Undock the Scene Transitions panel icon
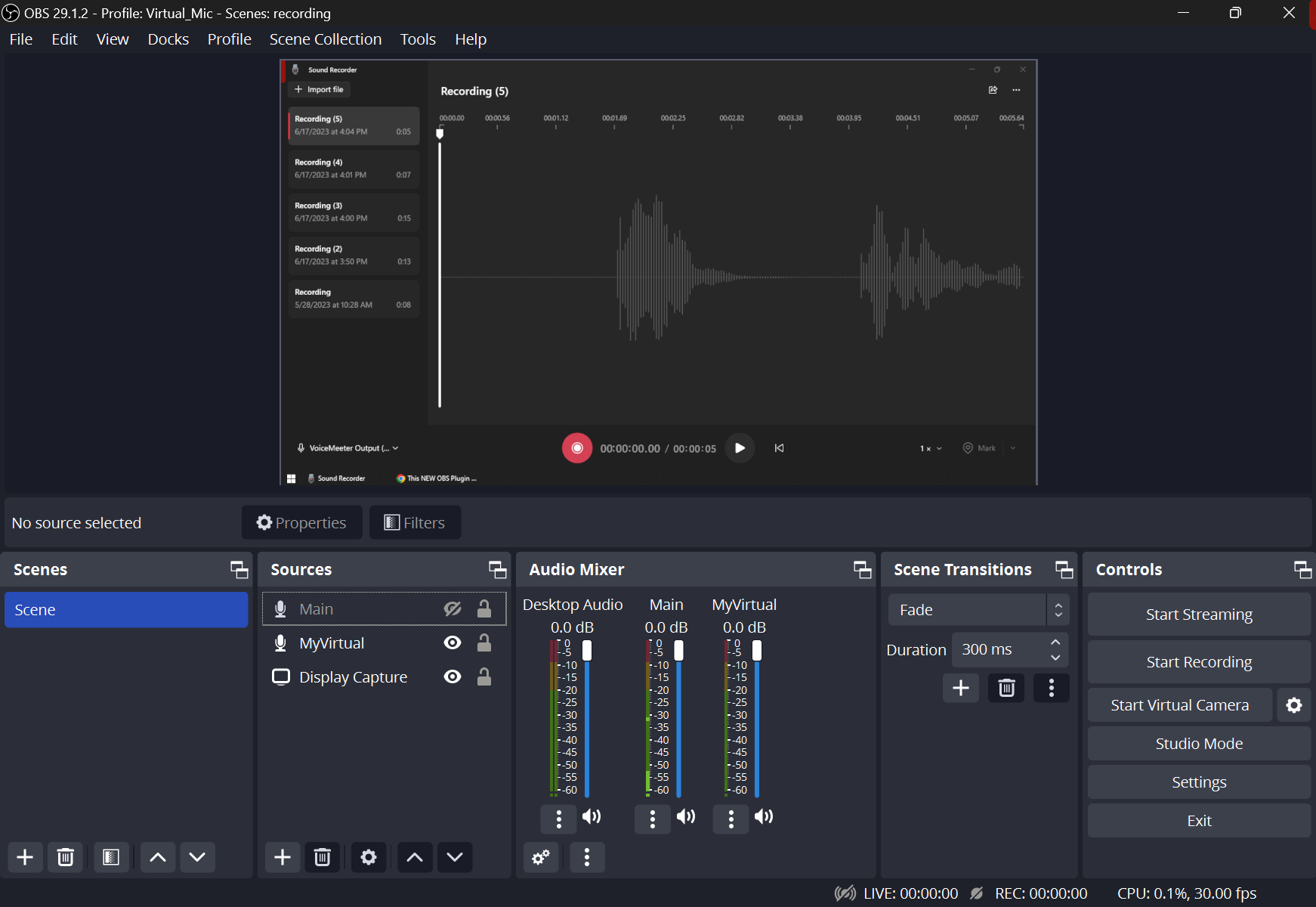Image resolution: width=1316 pixels, height=907 pixels. click(x=1064, y=570)
